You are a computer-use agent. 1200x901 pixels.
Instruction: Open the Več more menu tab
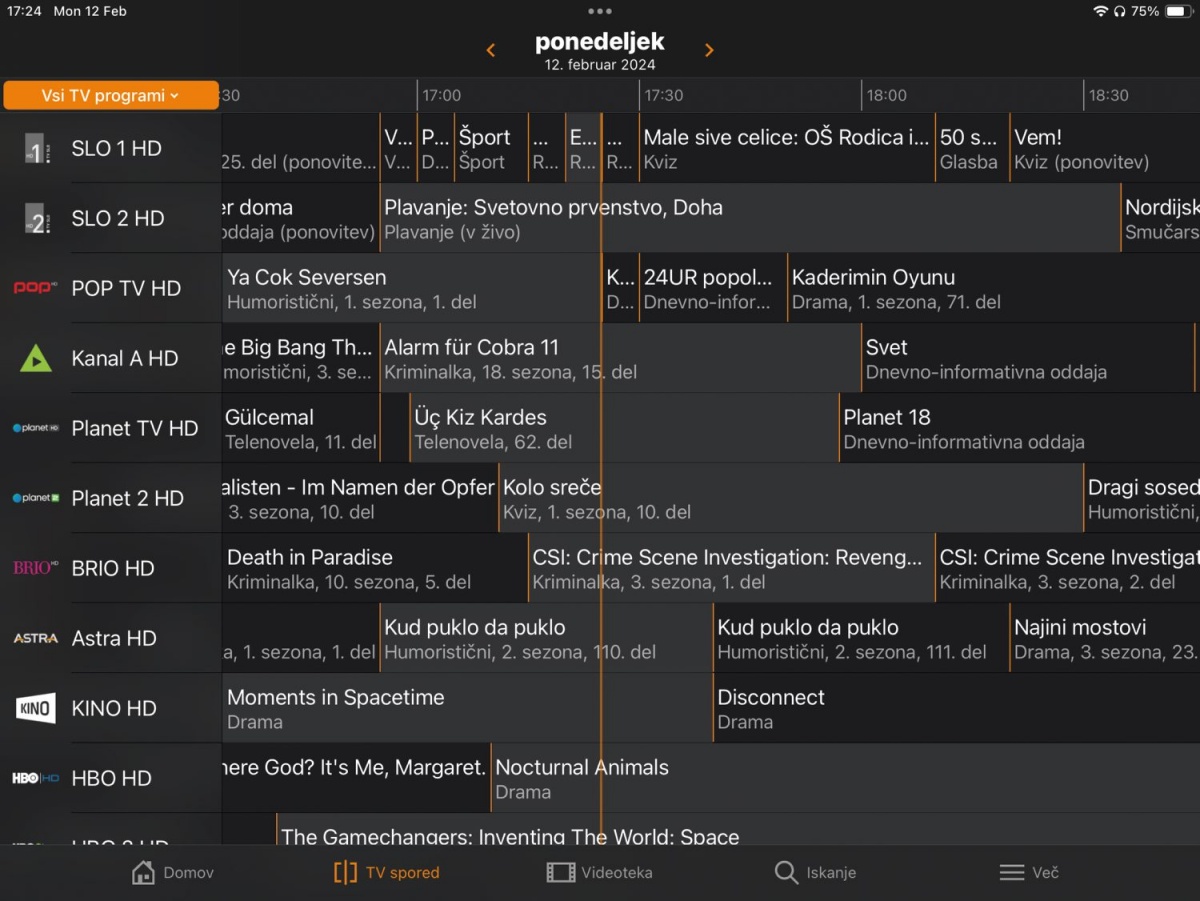coord(1029,872)
